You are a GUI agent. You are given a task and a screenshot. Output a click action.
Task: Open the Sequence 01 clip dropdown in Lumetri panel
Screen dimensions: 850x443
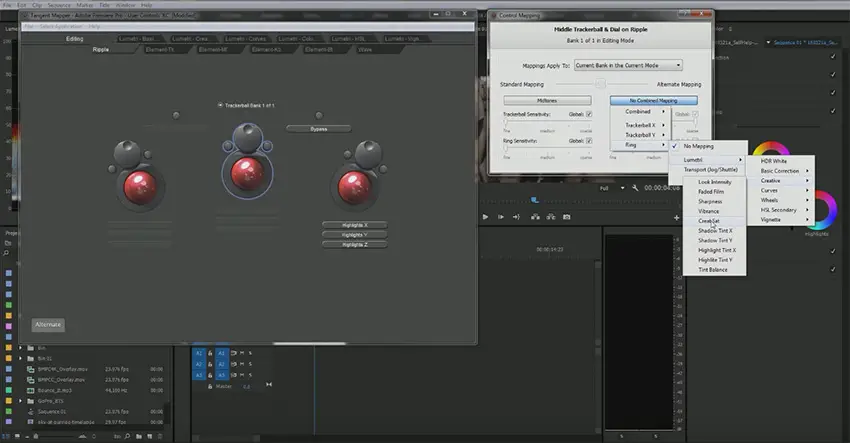pyautogui.click(x=768, y=42)
